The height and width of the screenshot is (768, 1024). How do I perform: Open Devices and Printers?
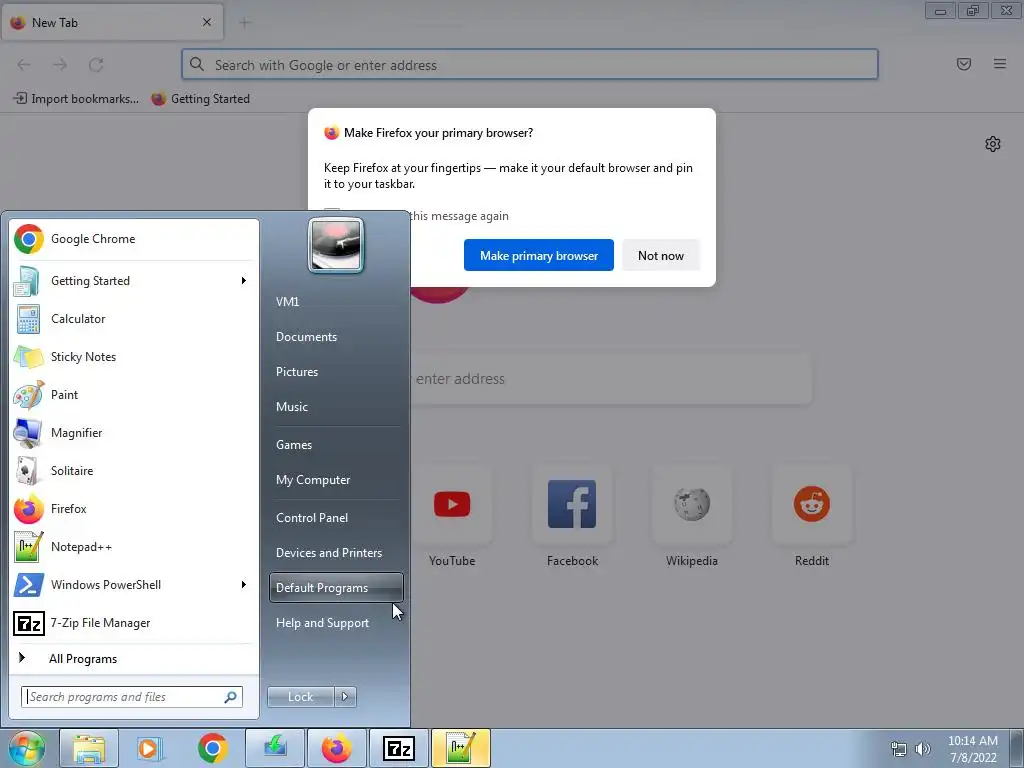336,553
